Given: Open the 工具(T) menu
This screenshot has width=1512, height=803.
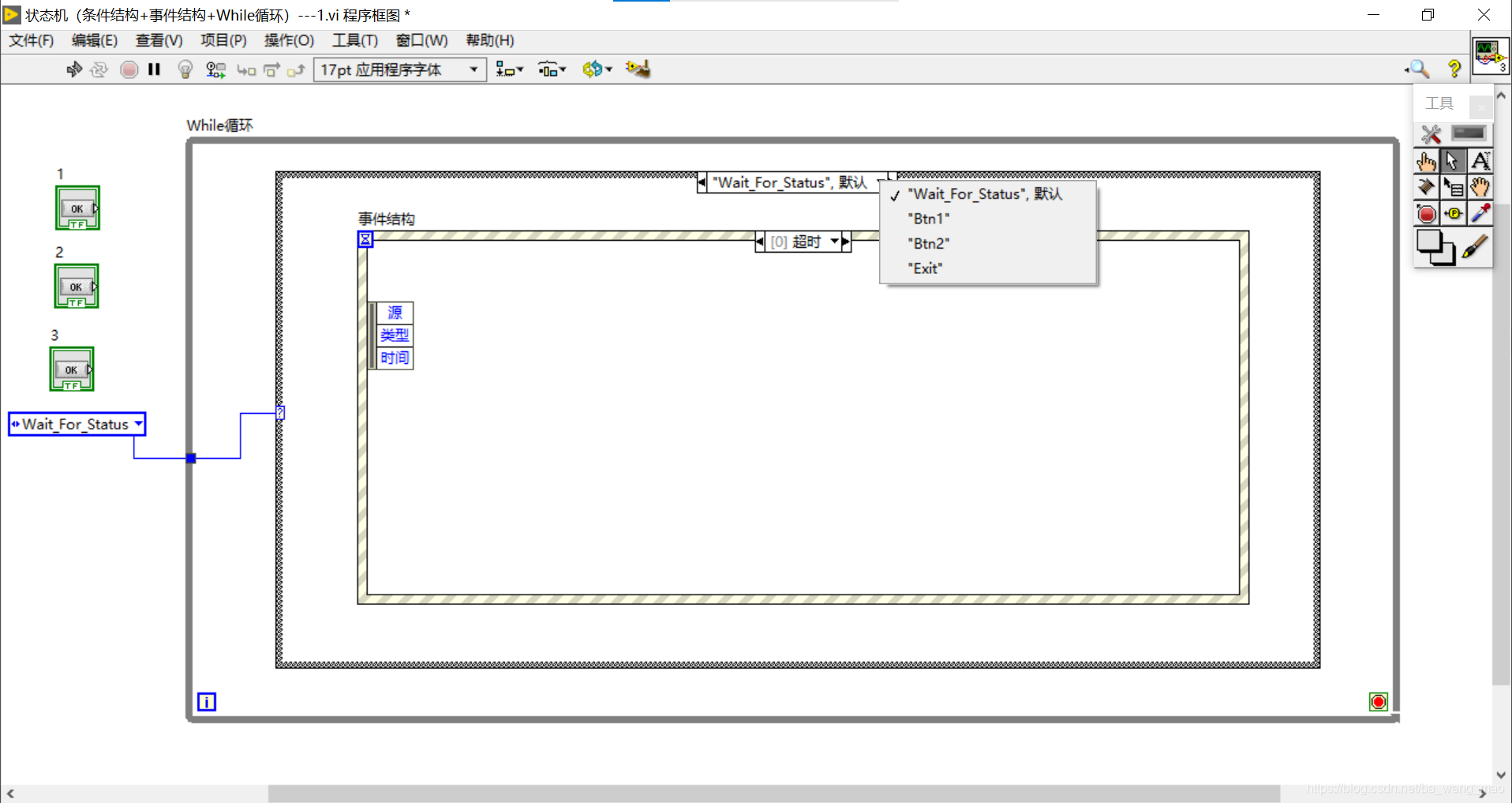Looking at the screenshot, I should pos(355,40).
